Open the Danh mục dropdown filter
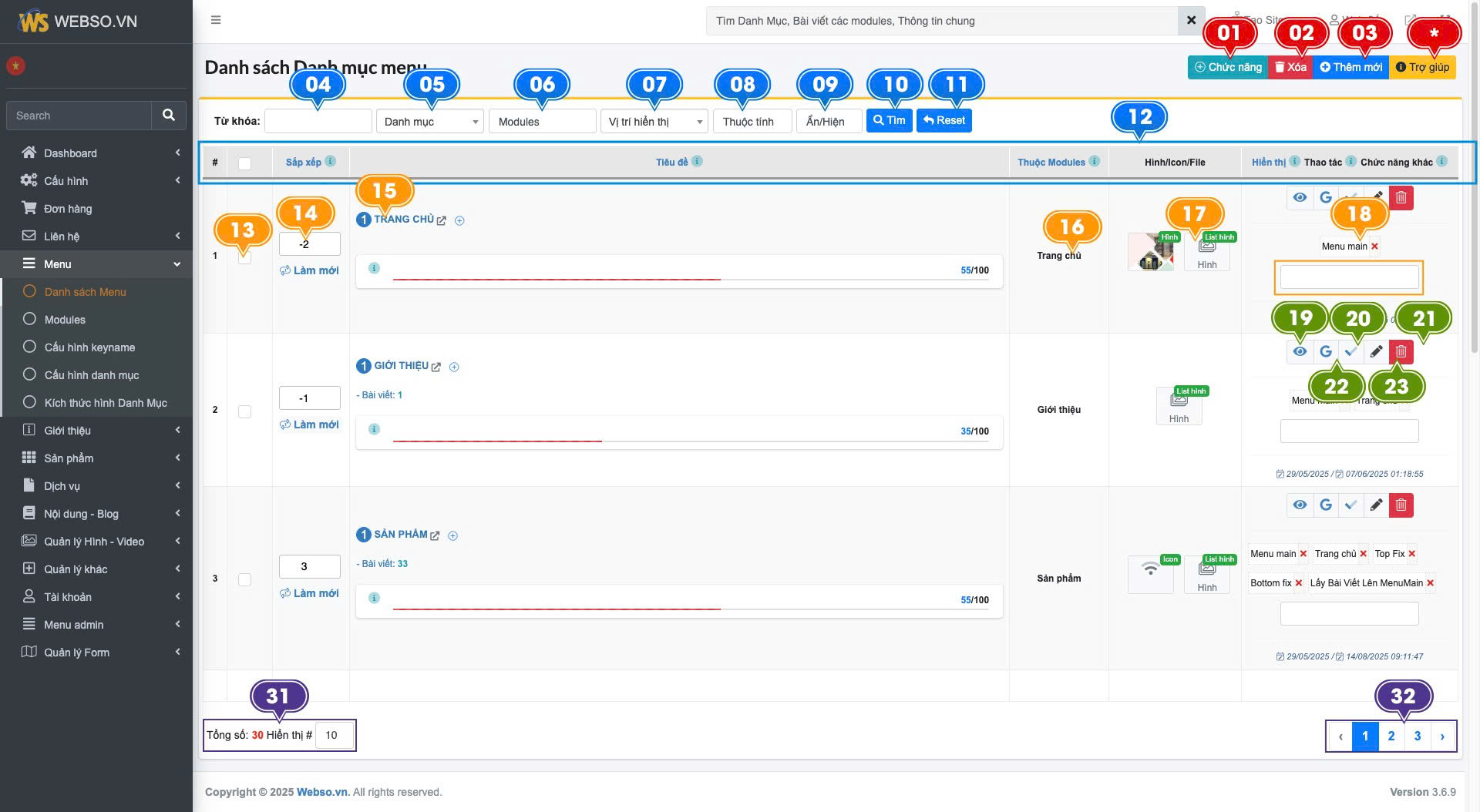The image size is (1480, 812). click(x=429, y=122)
